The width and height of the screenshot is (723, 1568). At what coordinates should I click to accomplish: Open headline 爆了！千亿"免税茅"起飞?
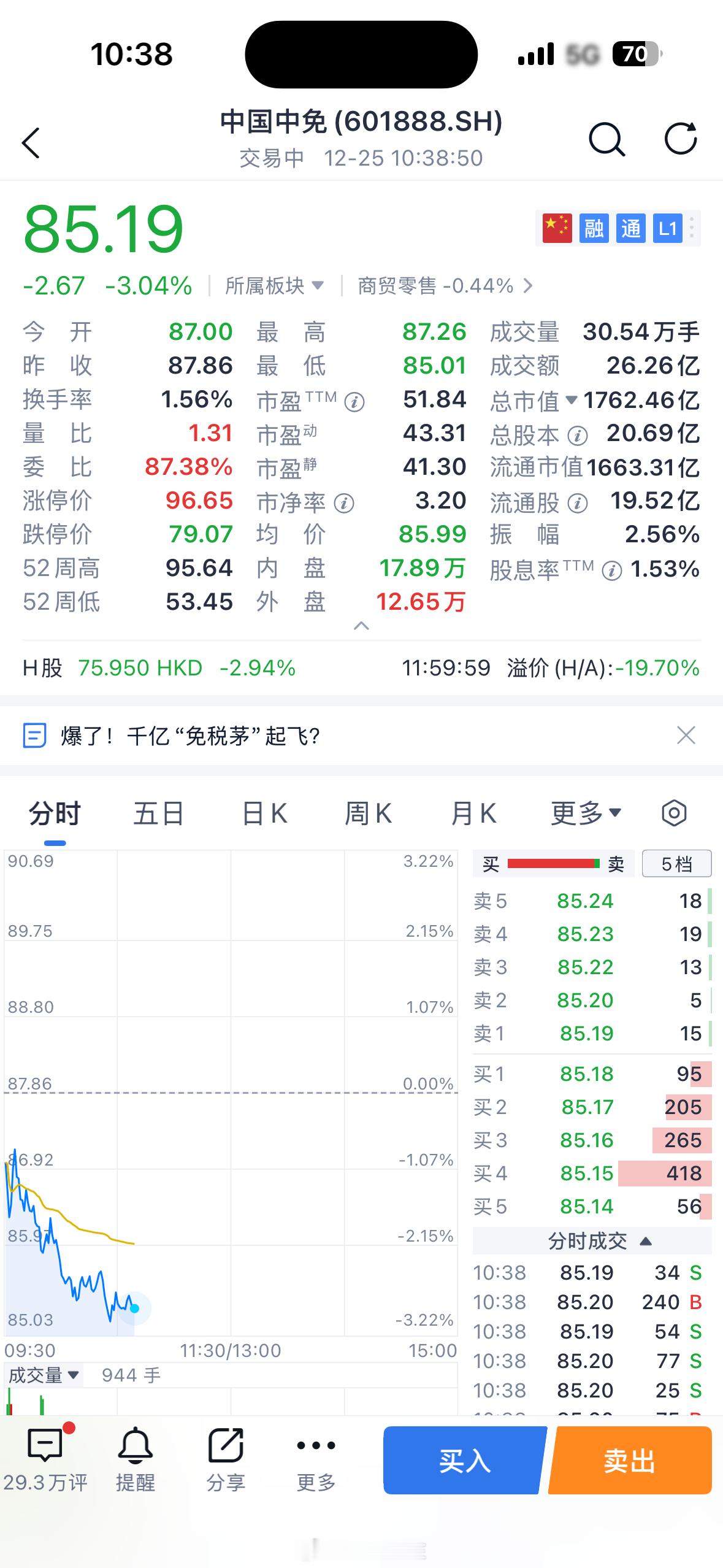click(x=190, y=735)
